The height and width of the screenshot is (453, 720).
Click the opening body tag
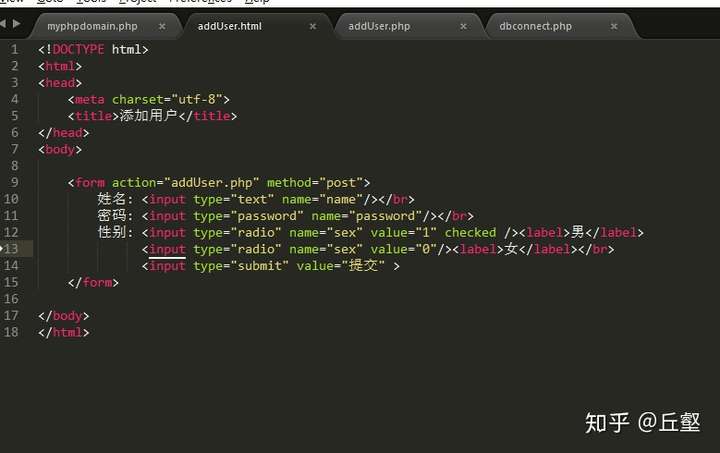click(x=60, y=149)
